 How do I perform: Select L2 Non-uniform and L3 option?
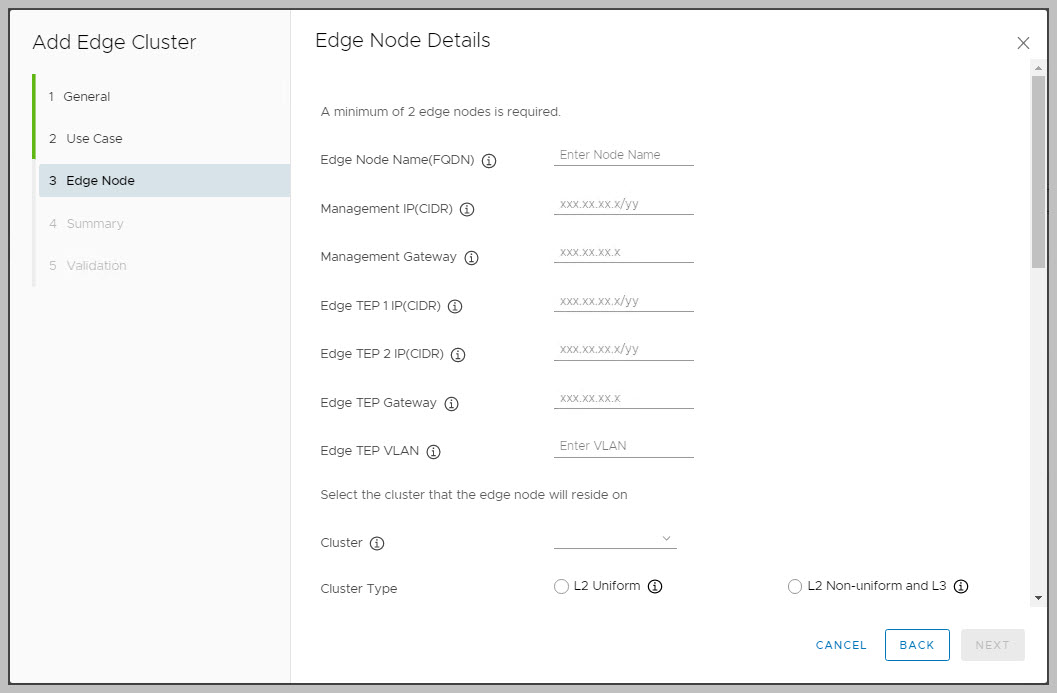(795, 587)
